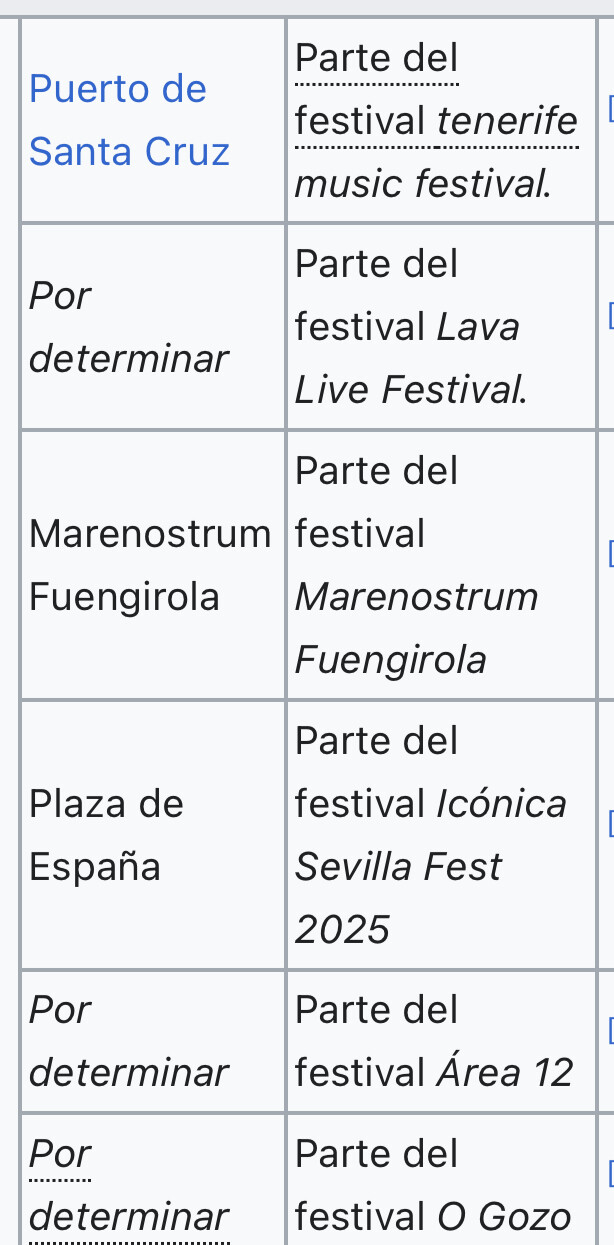Screen dimensions: 614x1245
Task: Tap 'Por determinar' in the Área 12 row
Action: pyautogui.click(x=129, y=1041)
